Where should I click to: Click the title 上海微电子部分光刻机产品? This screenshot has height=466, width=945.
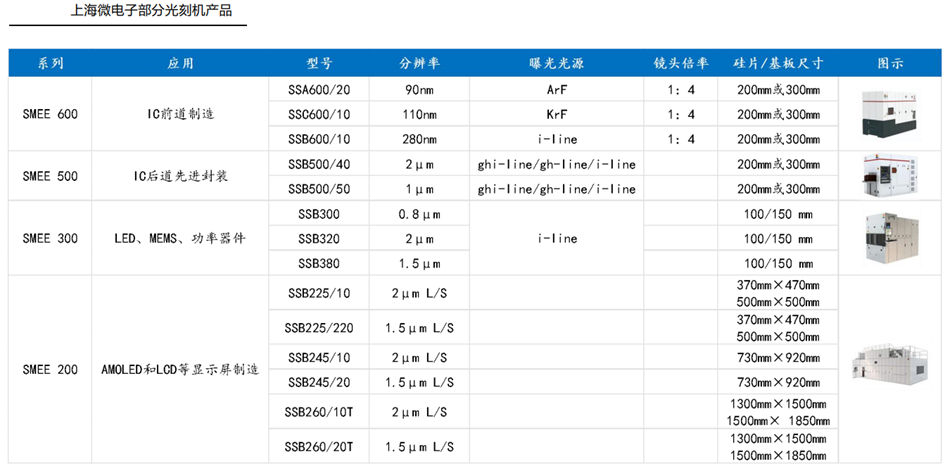pyautogui.click(x=151, y=11)
